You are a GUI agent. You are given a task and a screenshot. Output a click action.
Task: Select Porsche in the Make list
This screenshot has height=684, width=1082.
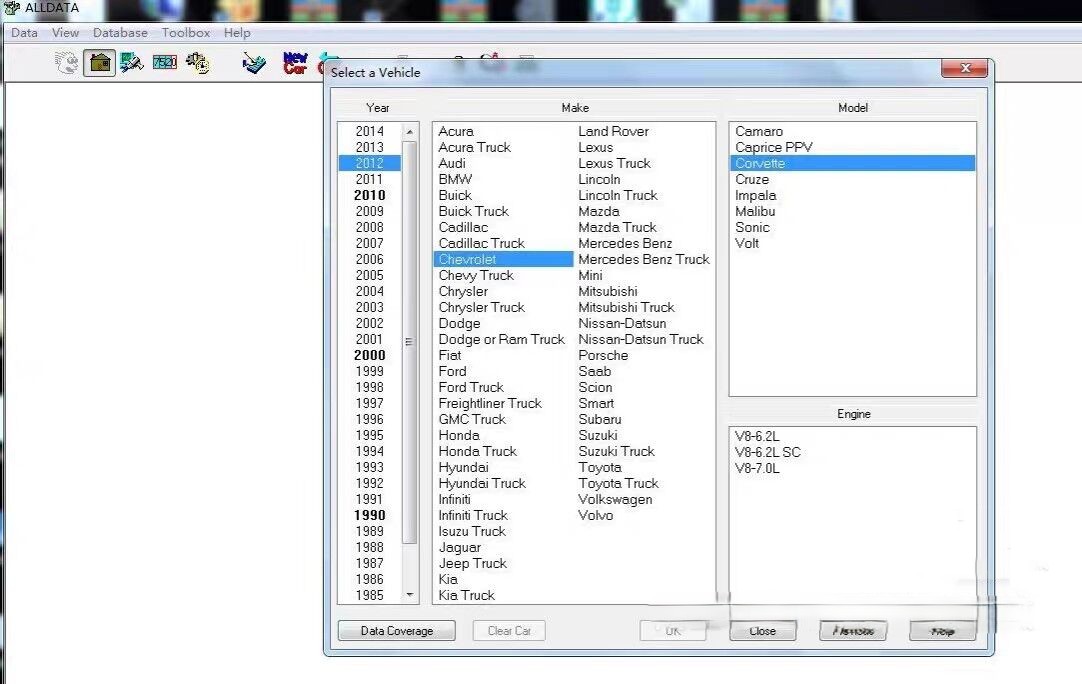point(603,355)
